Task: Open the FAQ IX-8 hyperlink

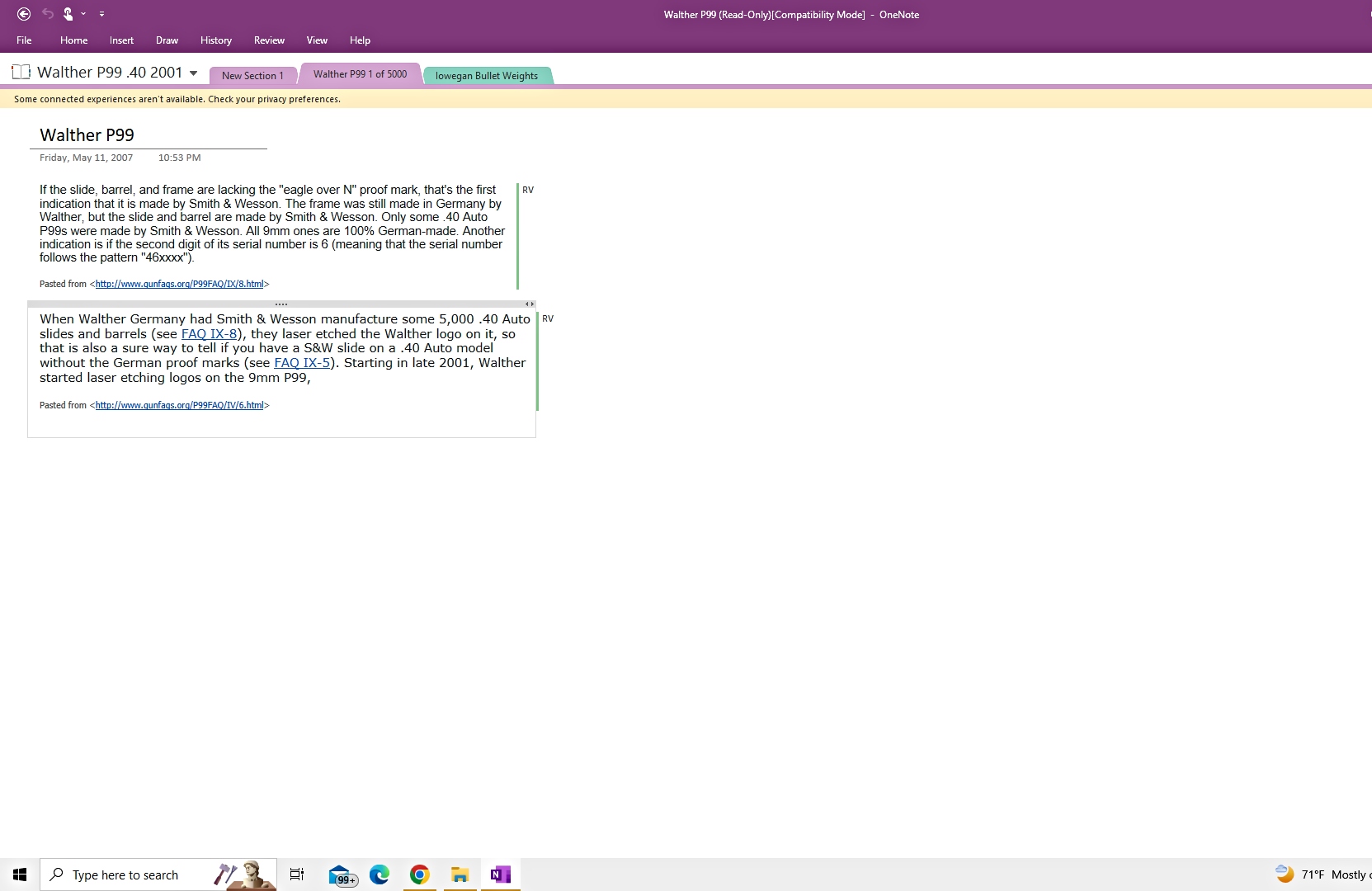Action: (209, 334)
